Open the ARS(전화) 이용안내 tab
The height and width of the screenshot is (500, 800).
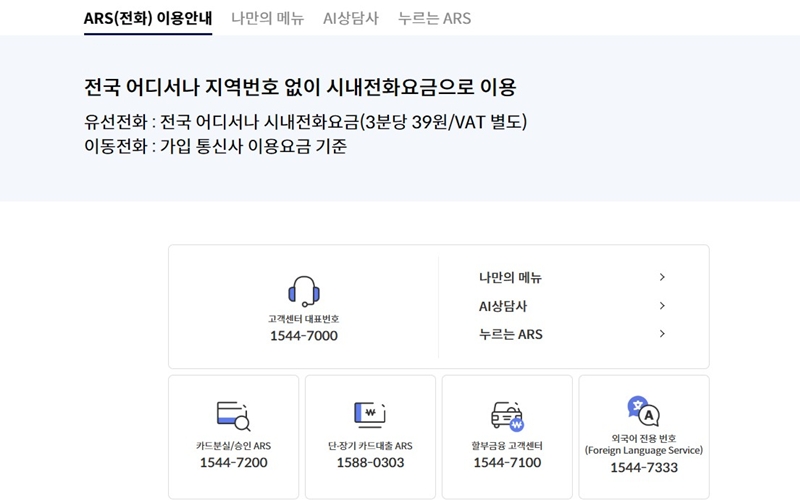[148, 18]
